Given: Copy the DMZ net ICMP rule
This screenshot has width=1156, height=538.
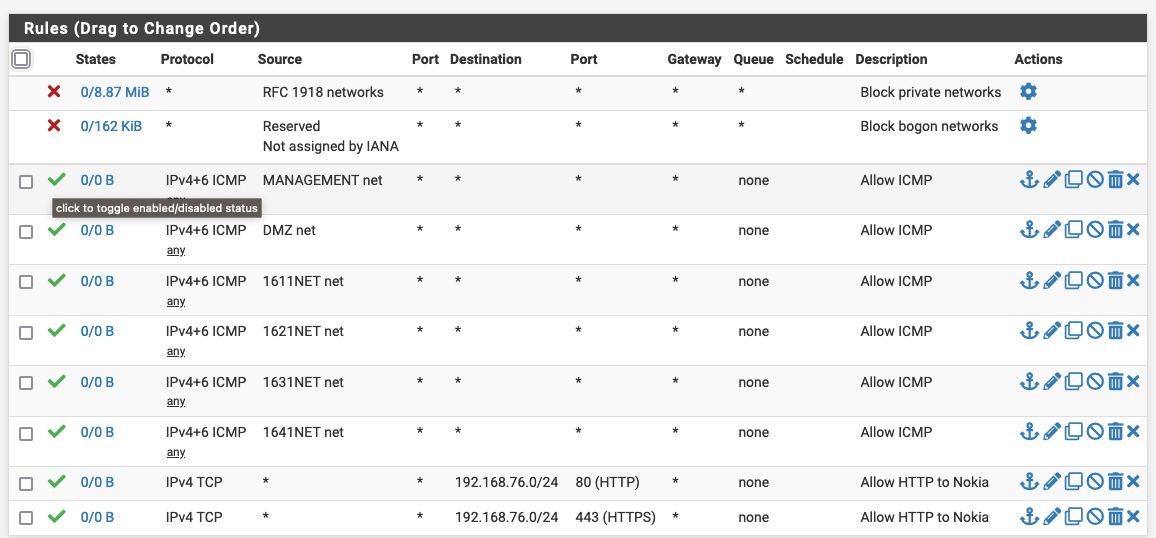Looking at the screenshot, I should point(1074,230).
